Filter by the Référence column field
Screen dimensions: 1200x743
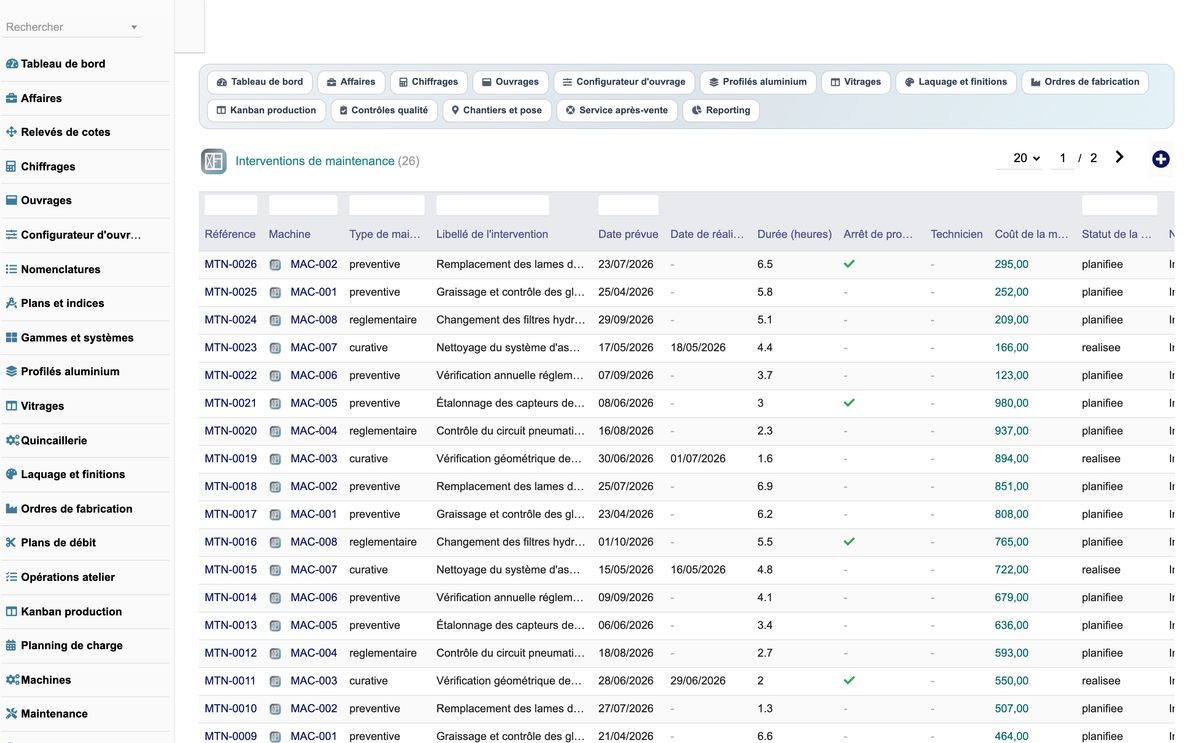[231, 206]
